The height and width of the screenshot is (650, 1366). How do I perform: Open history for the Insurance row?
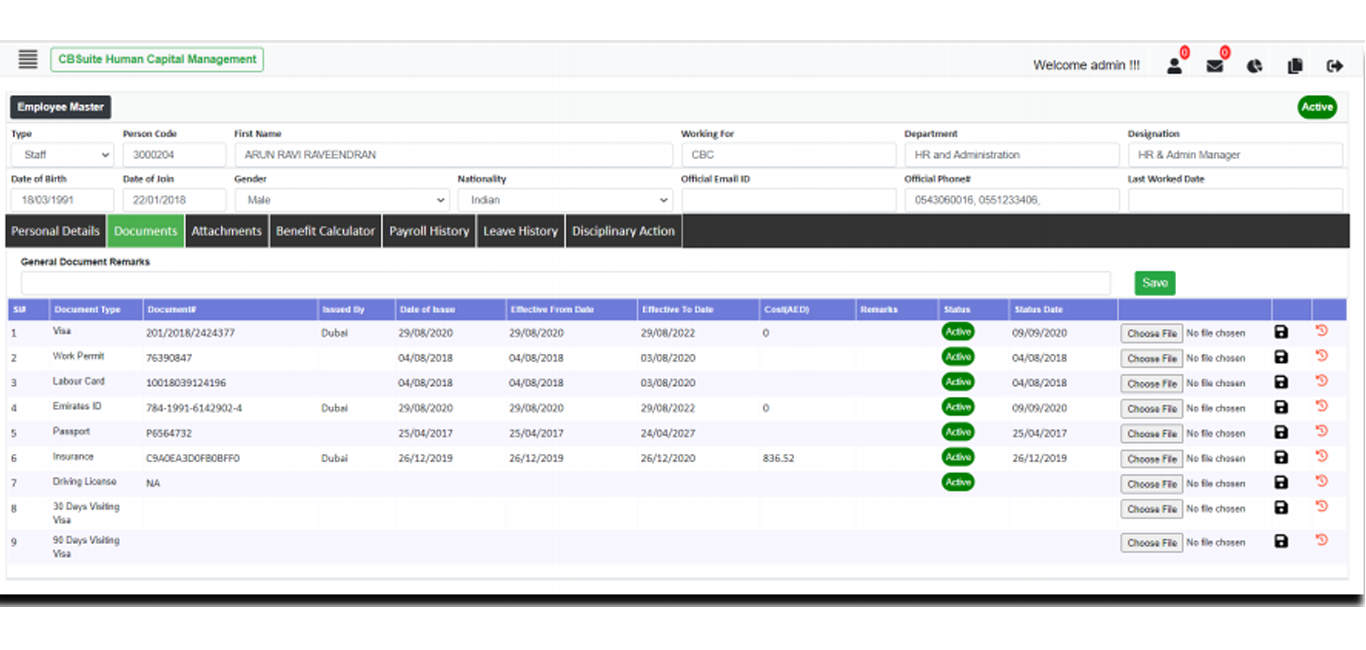(1321, 456)
